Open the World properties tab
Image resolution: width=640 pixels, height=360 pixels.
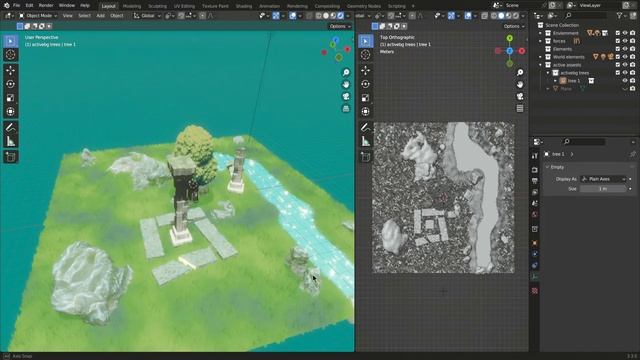(x=535, y=214)
